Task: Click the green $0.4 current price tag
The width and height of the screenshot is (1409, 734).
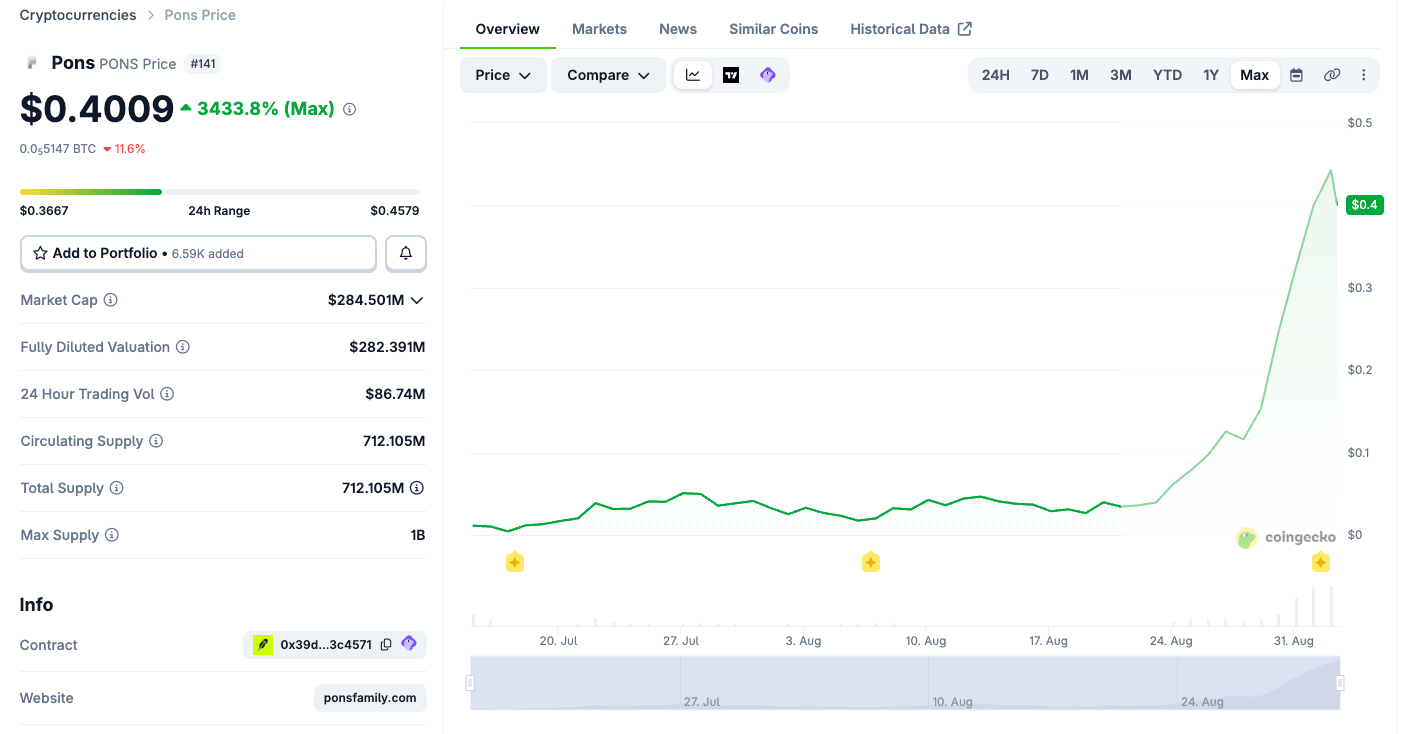Action: (x=1365, y=205)
